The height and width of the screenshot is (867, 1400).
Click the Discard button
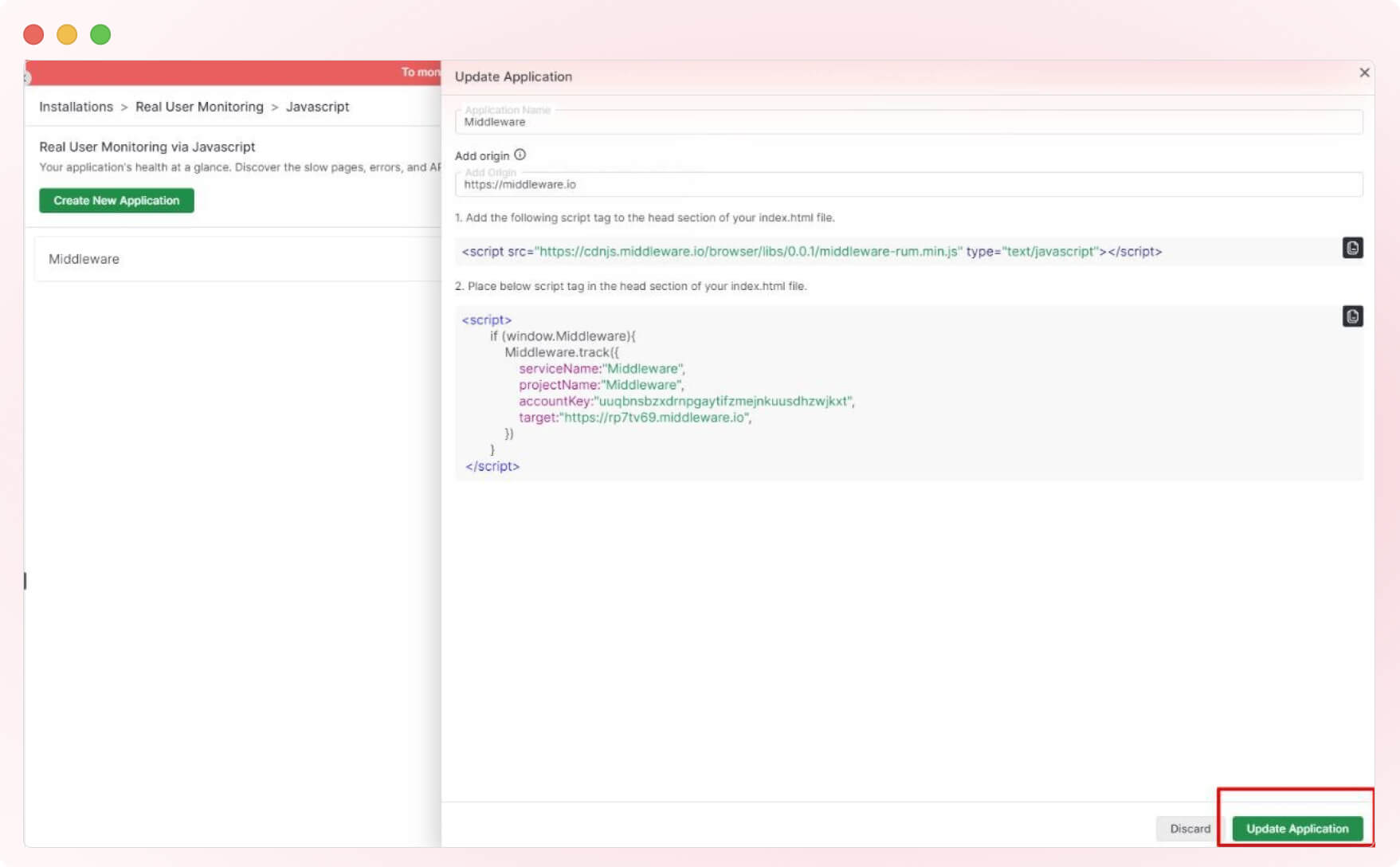click(x=1190, y=828)
